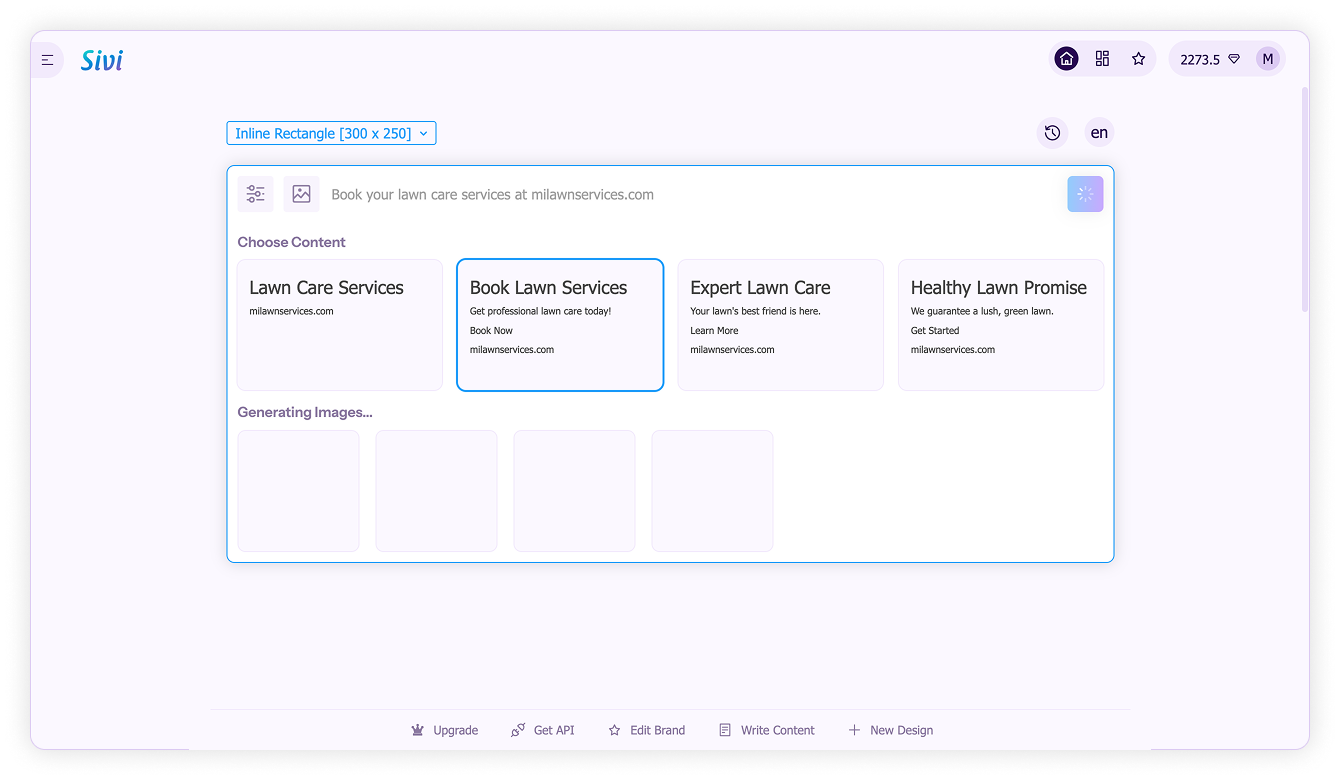Image resolution: width=1340 pixels, height=780 pixels.
Task: Click the page vertical scrollbar
Action: coord(1305,200)
